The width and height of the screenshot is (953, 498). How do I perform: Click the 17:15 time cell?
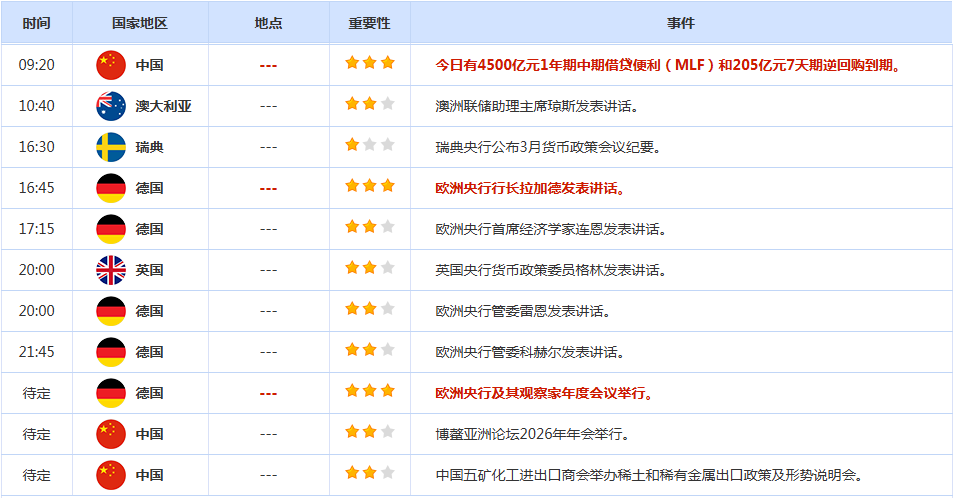point(36,229)
